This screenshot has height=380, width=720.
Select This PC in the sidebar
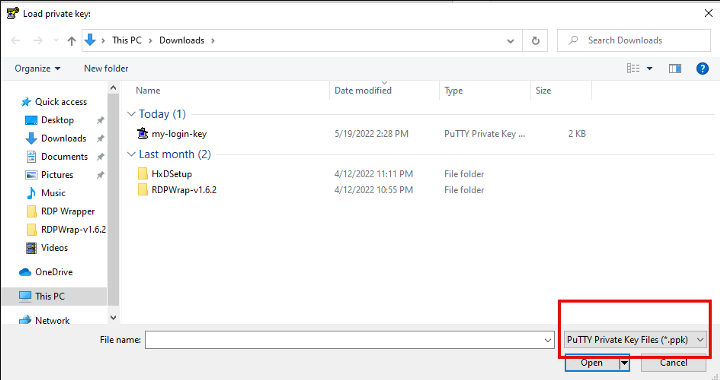click(x=50, y=296)
